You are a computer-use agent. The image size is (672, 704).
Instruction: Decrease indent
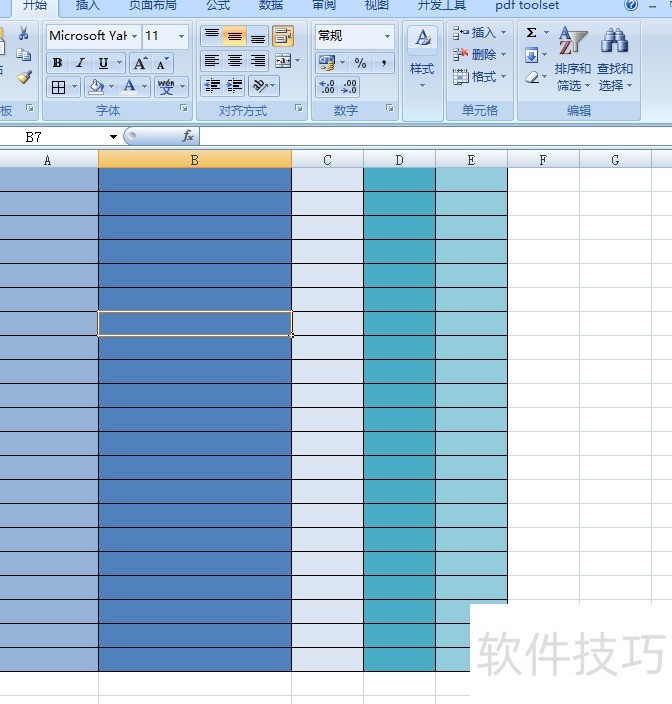[x=212, y=86]
